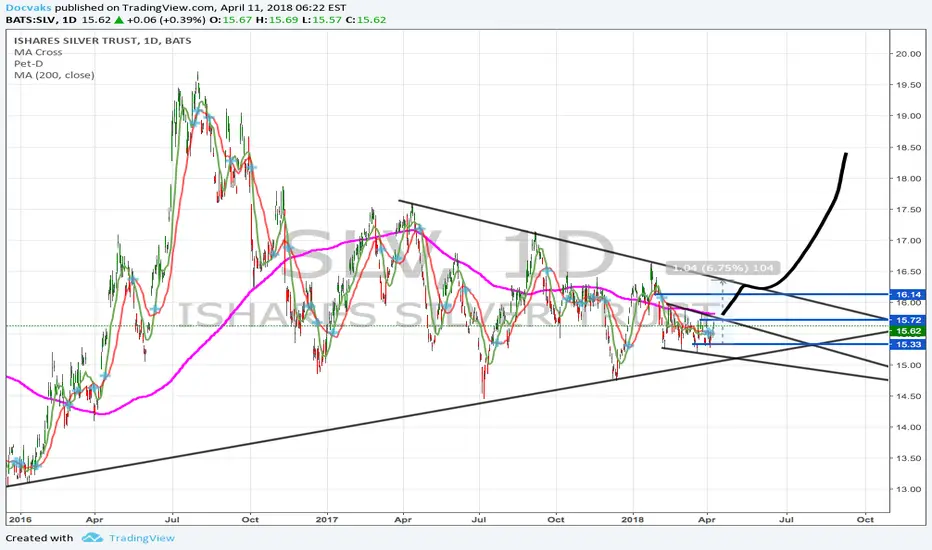Click the 2017 time axis label
This screenshot has width=932, height=550.
pyautogui.click(x=327, y=519)
